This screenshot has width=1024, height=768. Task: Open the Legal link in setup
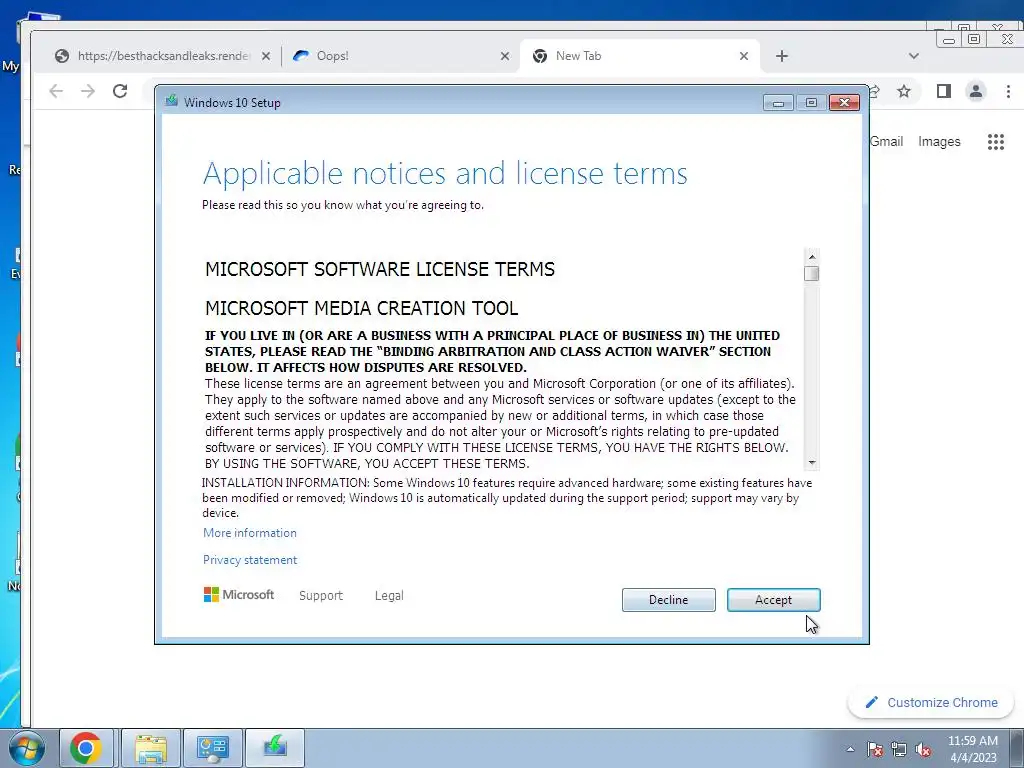pyautogui.click(x=389, y=596)
